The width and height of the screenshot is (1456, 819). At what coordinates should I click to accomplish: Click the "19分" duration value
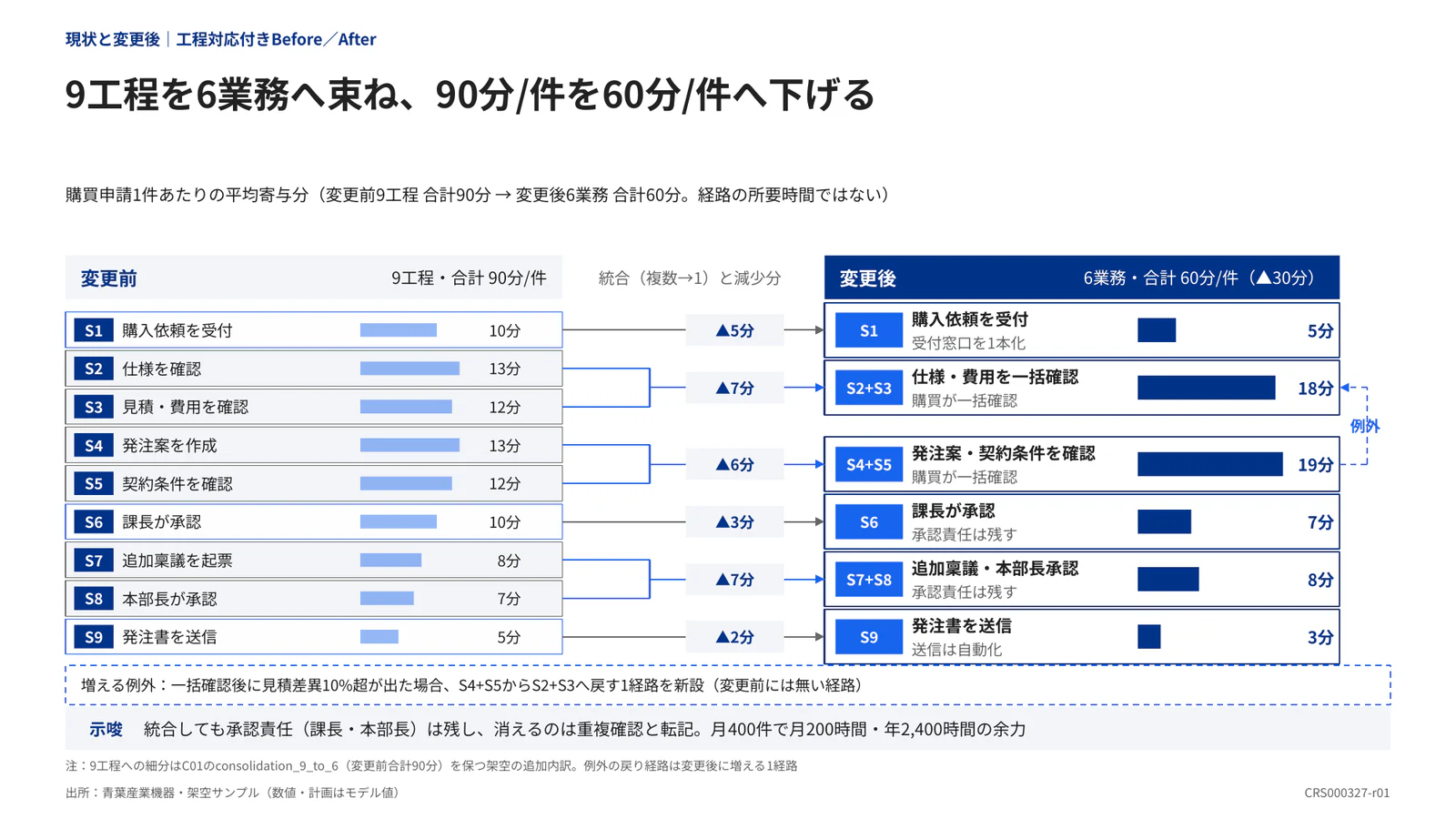pyautogui.click(x=1315, y=465)
